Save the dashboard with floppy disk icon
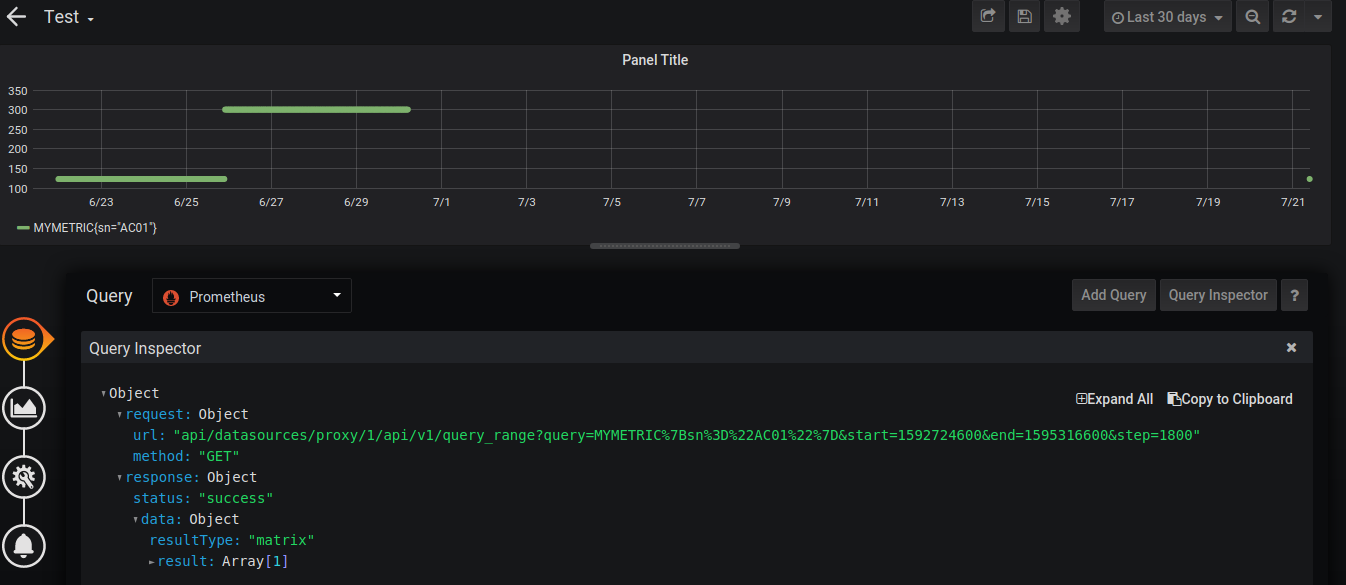Screen dimensions: 1346x585 1024,16
